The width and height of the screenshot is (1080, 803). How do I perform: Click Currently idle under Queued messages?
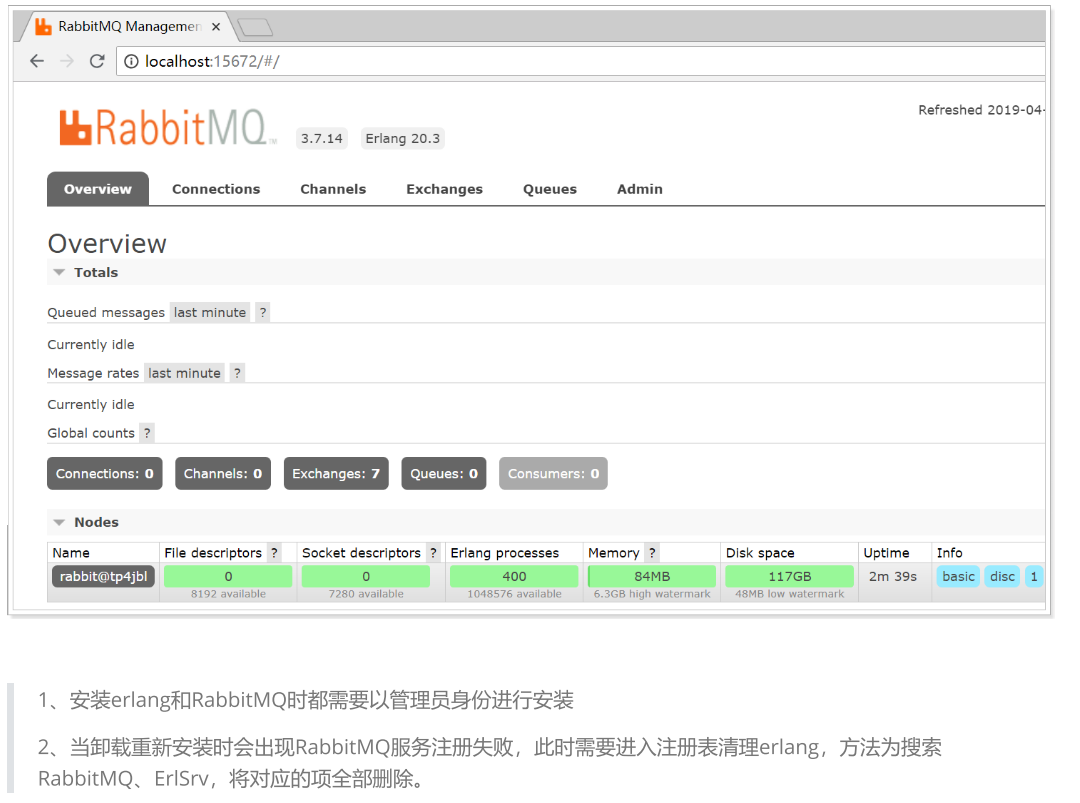coord(91,344)
